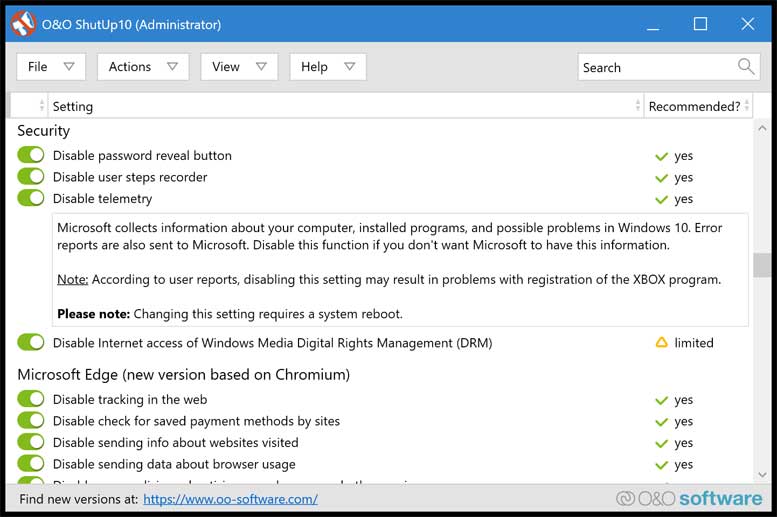Click the vertical scrollbar thumb

[762, 265]
